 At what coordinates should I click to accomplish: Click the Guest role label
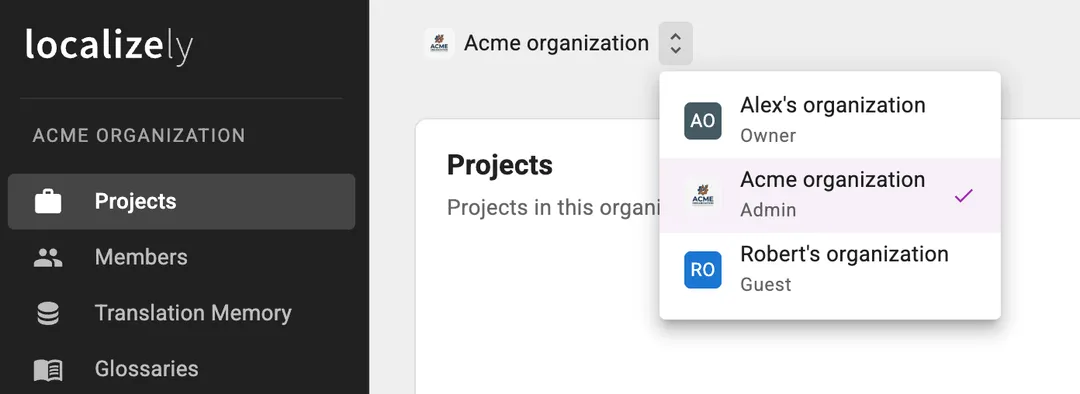coord(766,284)
